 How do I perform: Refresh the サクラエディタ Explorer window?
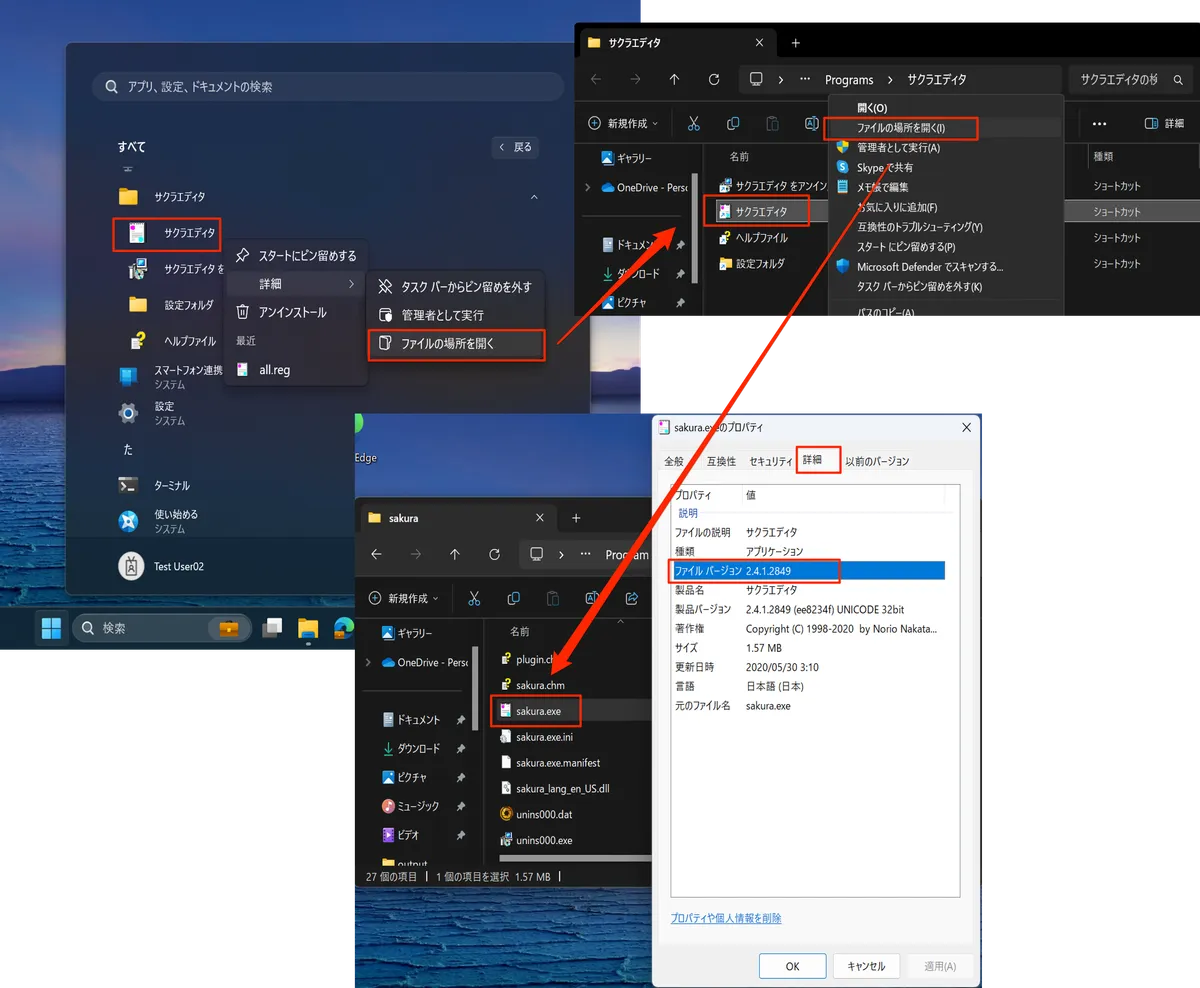tap(713, 80)
